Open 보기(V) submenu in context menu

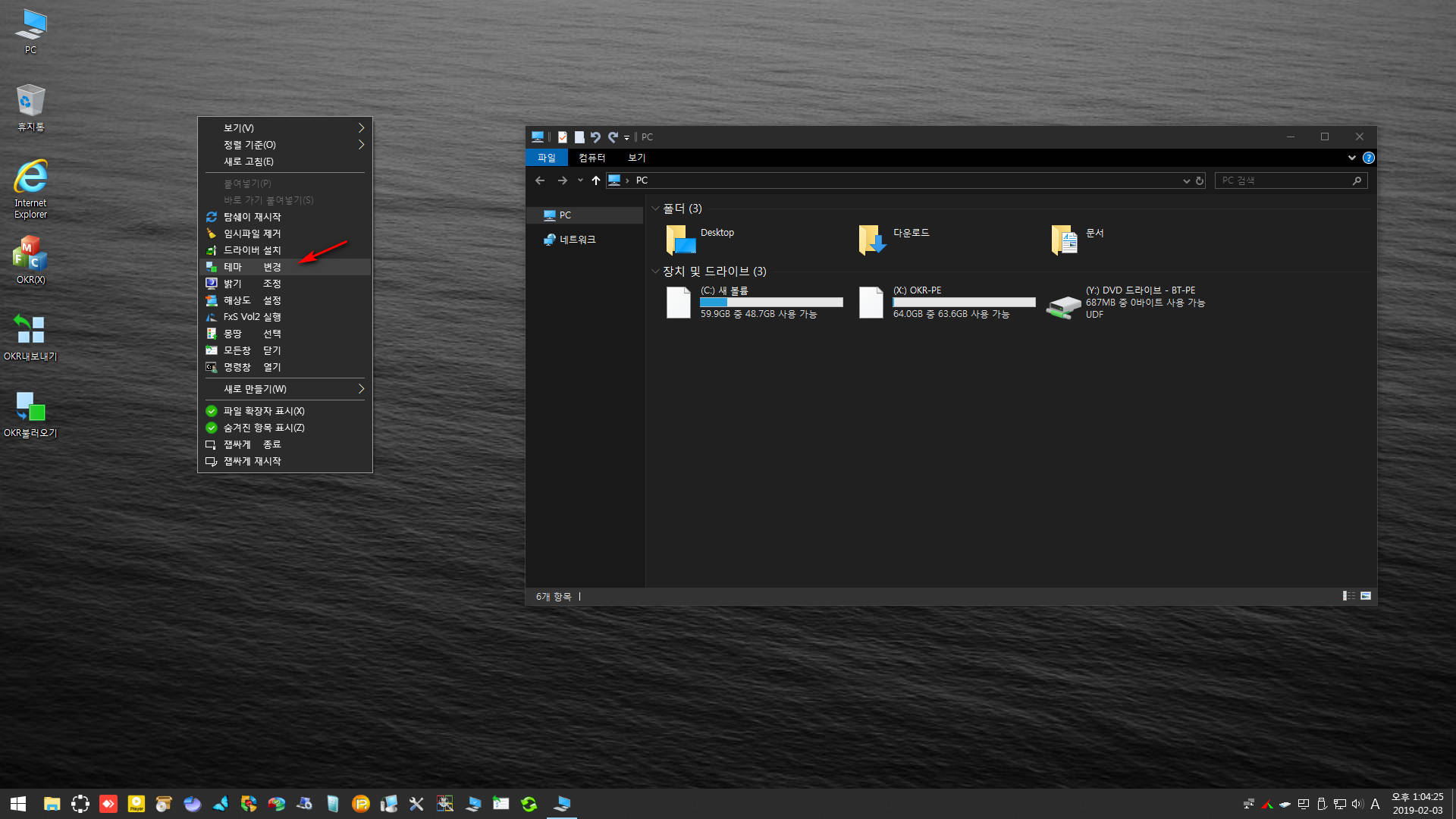click(x=285, y=128)
